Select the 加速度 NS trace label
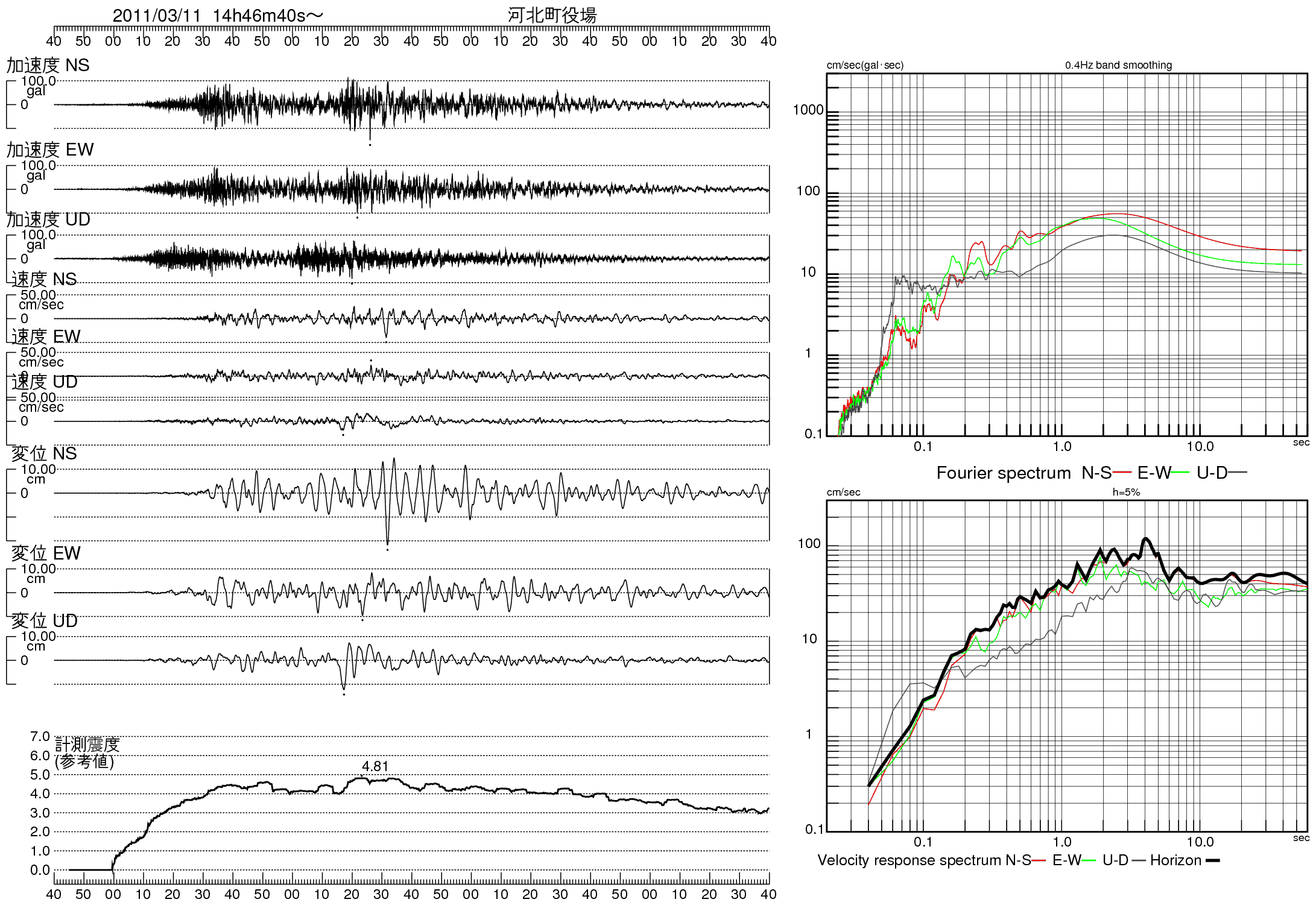The width and height of the screenshot is (1316, 905). click(48, 65)
